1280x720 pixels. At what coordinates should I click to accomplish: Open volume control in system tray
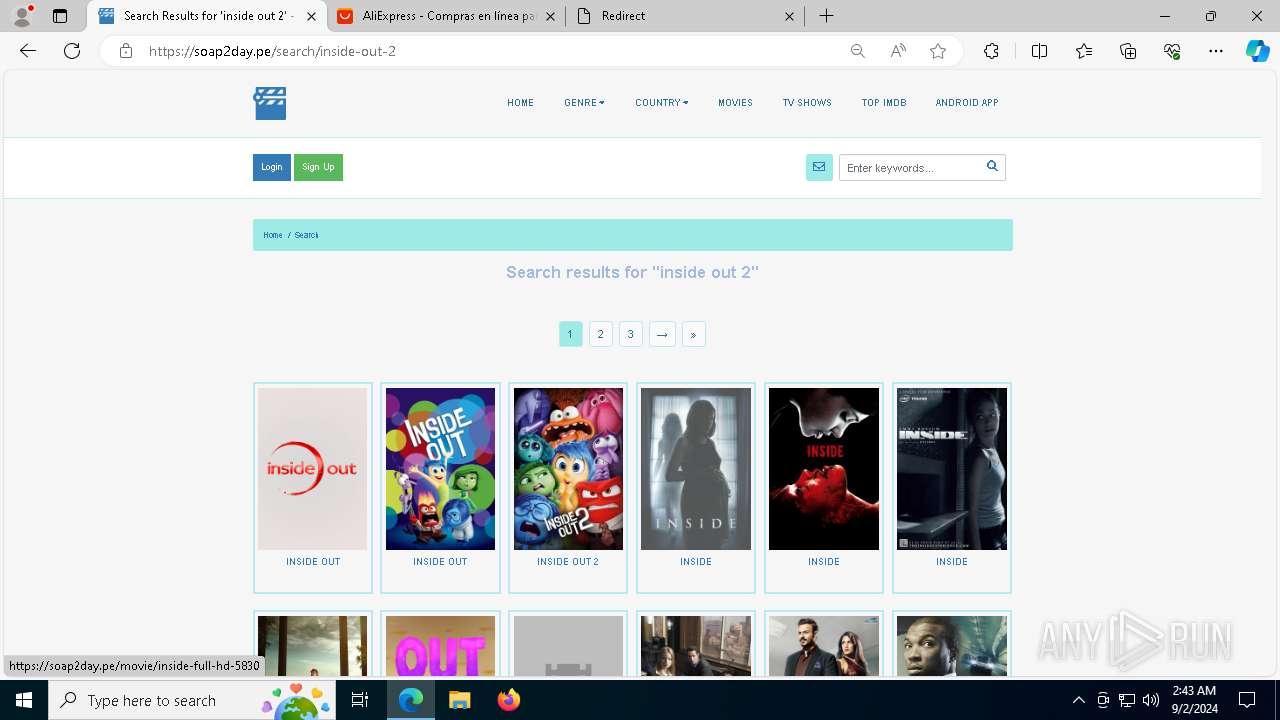click(1151, 700)
